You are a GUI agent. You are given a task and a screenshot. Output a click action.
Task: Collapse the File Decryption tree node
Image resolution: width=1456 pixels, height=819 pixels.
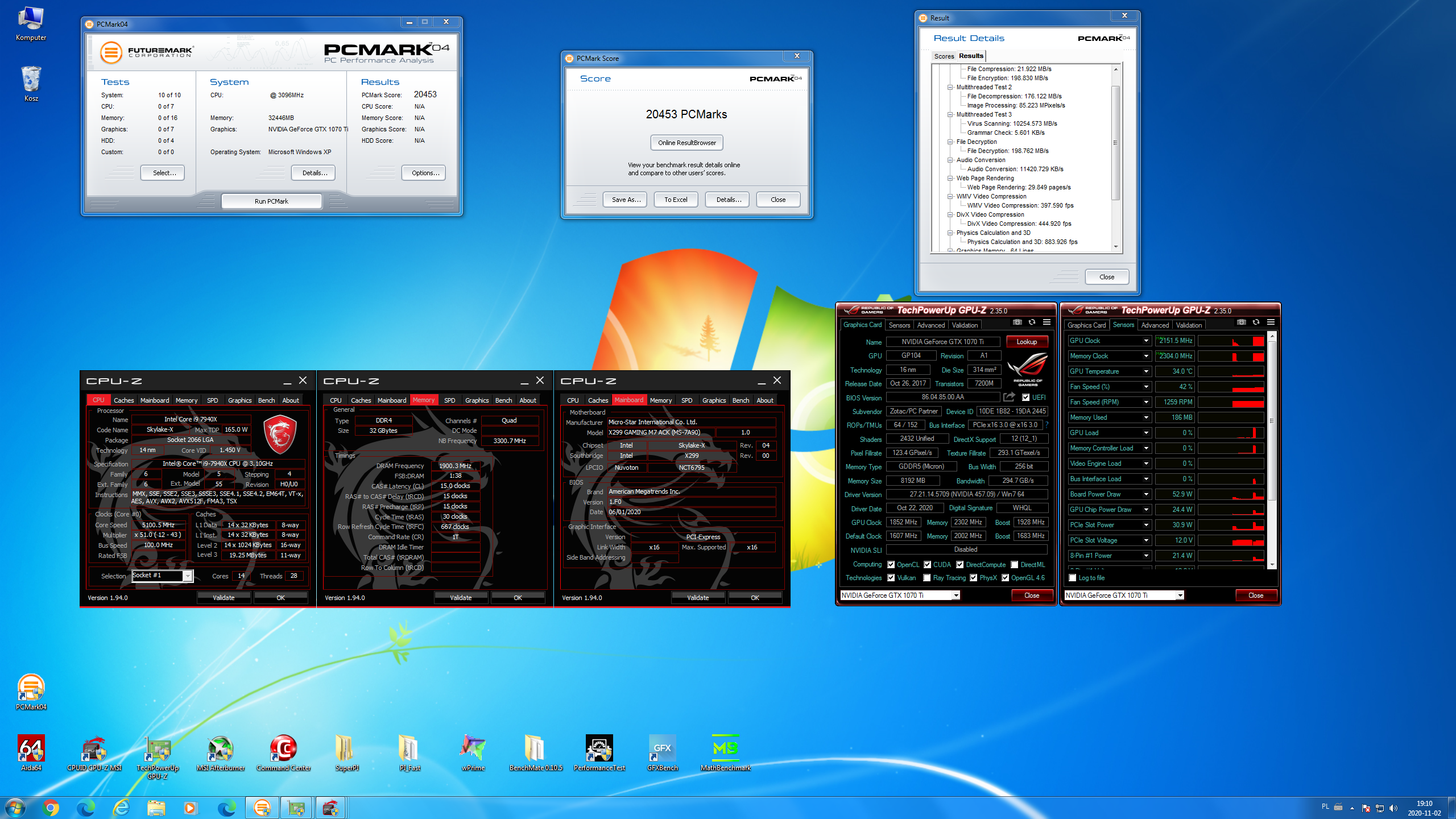point(950,142)
